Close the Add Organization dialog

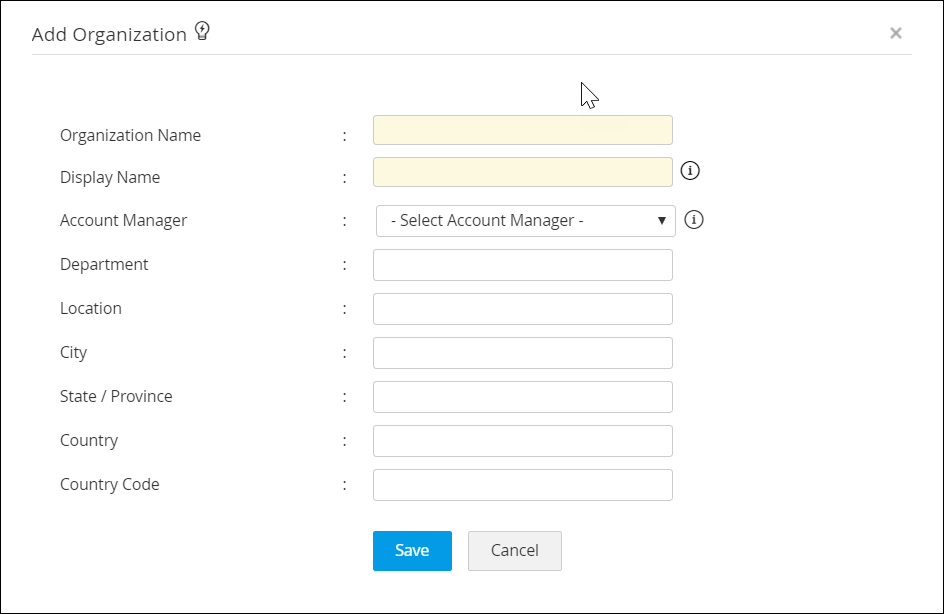tap(896, 33)
